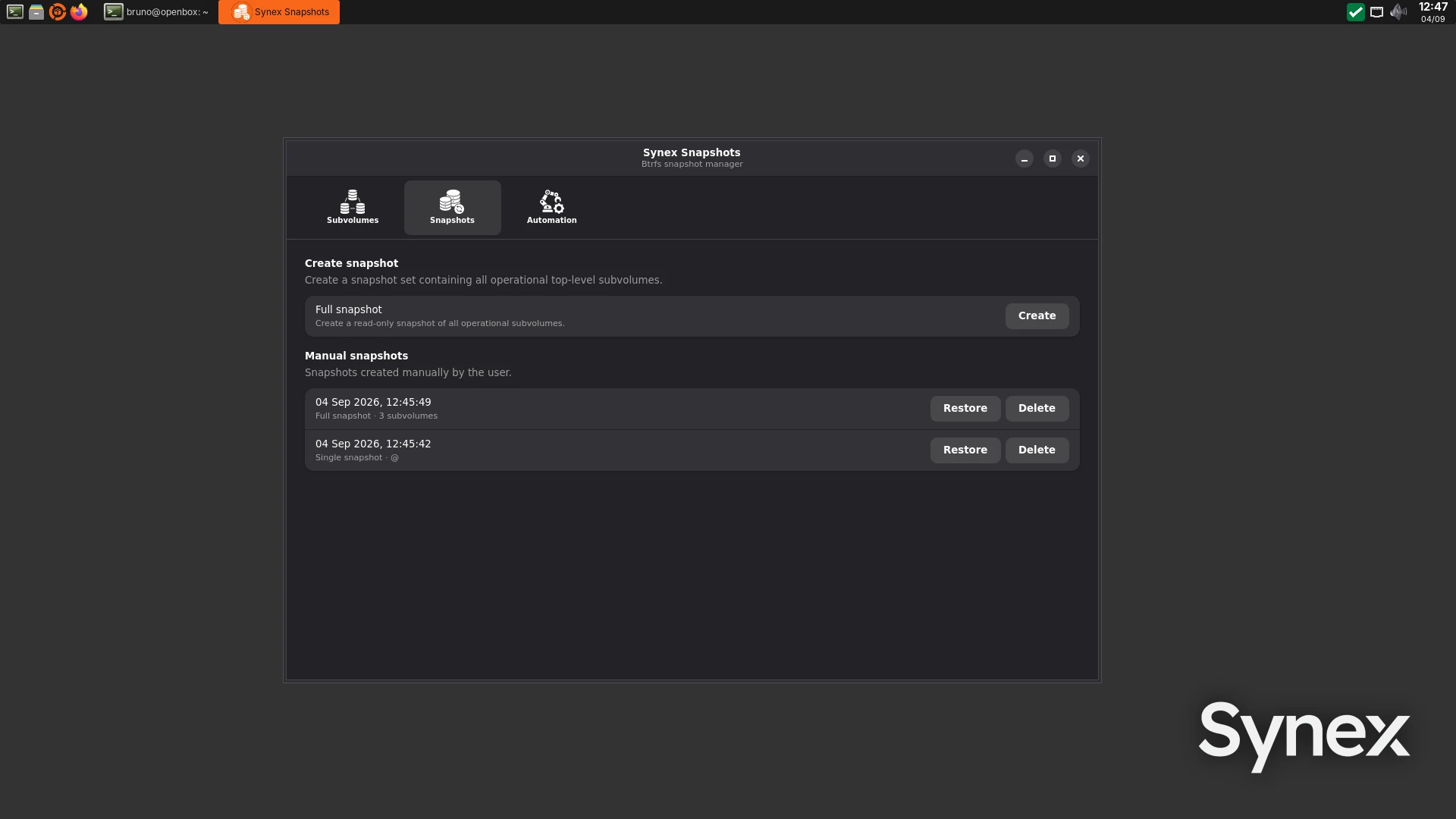Restore the 12:45:42 single snapshot
Viewport: 1456px width, 819px height.
(965, 450)
